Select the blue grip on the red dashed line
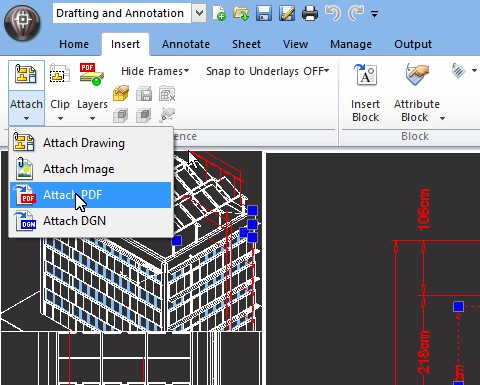Screen dimensions: 480x385 coord(459,306)
